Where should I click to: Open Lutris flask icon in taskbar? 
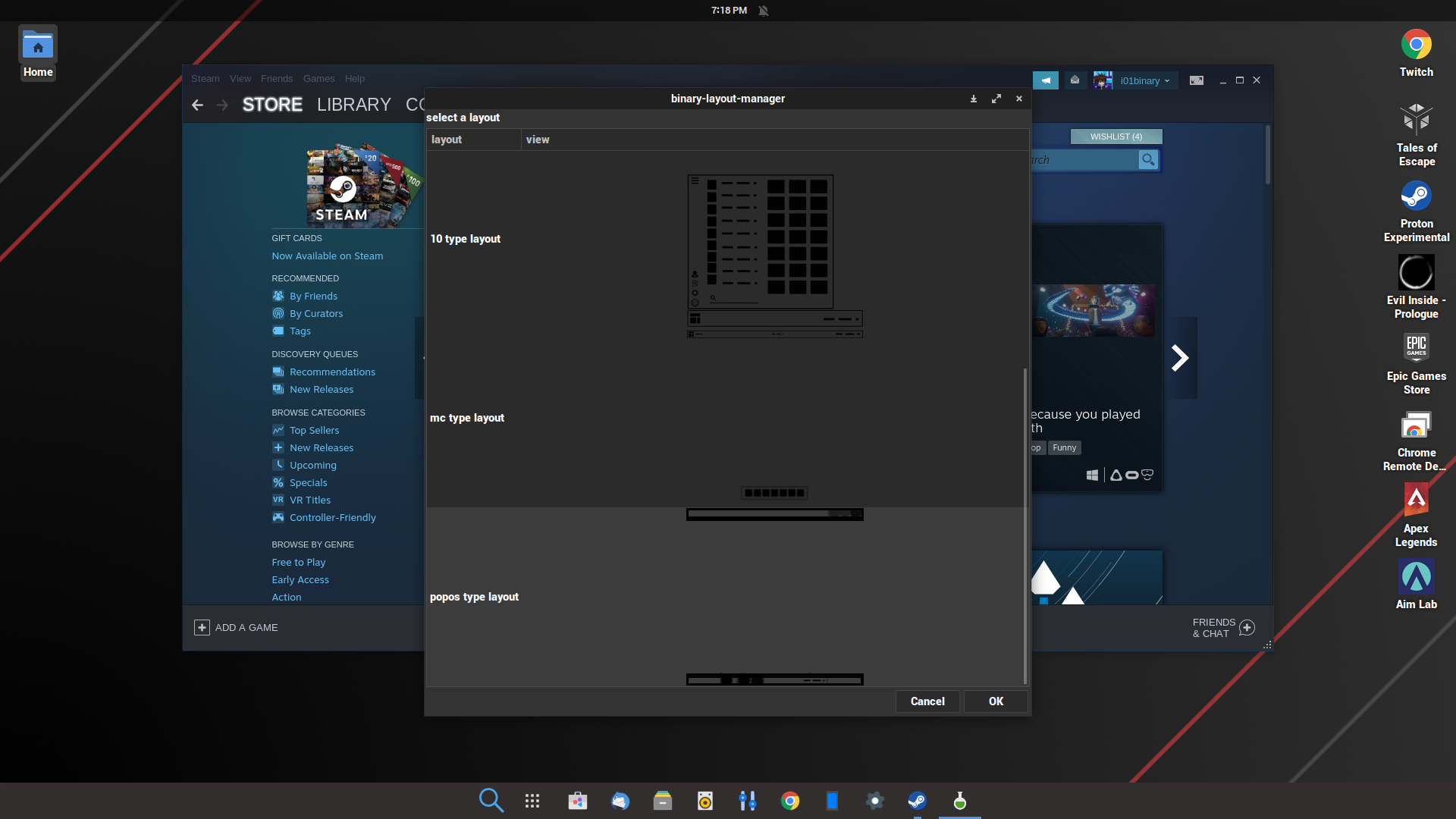point(959,801)
